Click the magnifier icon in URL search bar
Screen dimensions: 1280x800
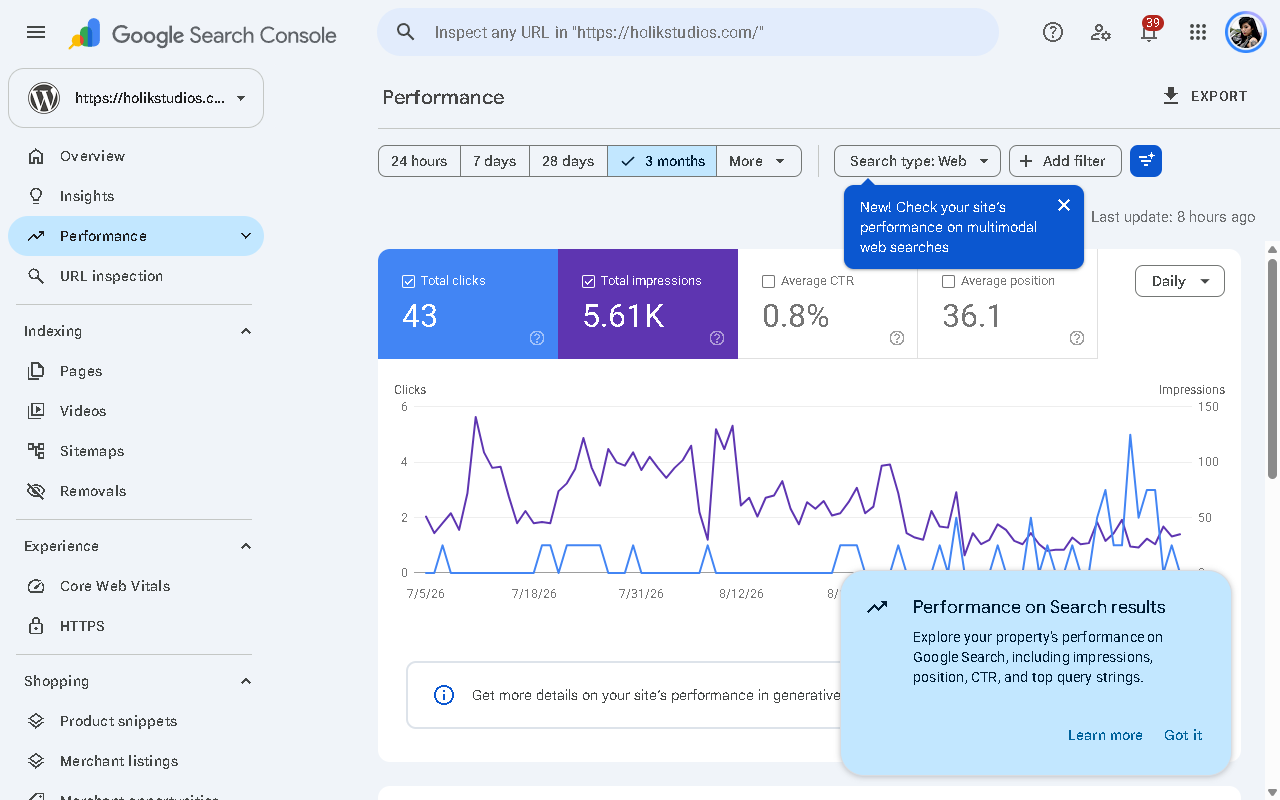[x=406, y=32]
